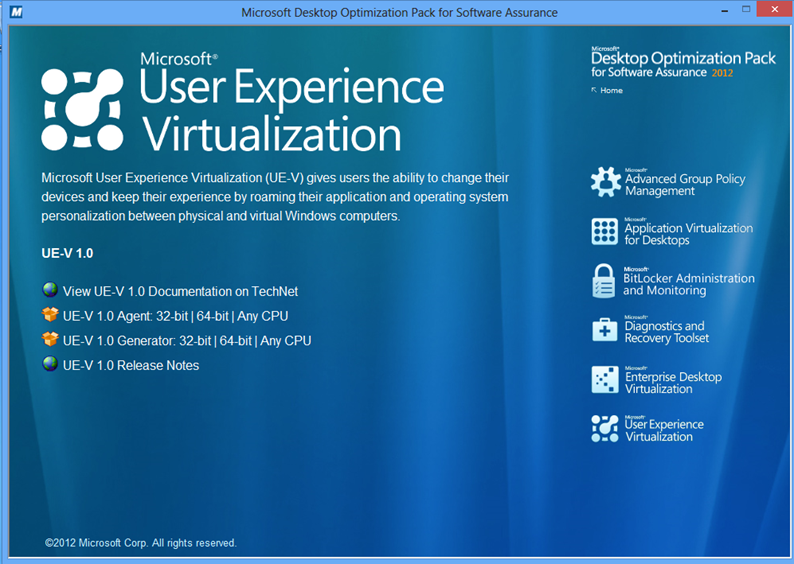The height and width of the screenshot is (564, 794).
Task: Click the package icon next to UE-V Agent
Action: pos(50,315)
